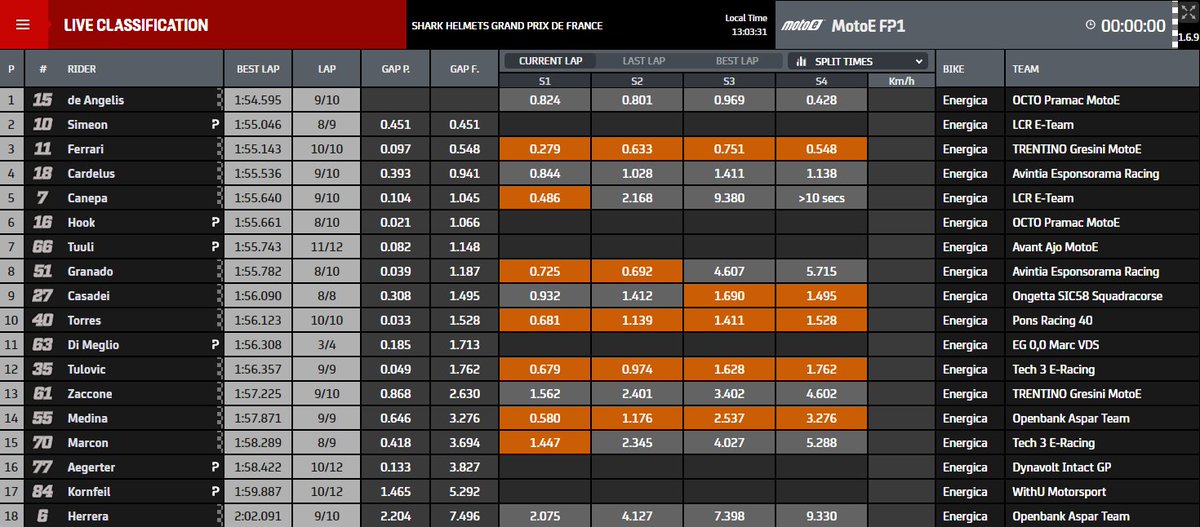The width and height of the screenshot is (1200, 527).
Task: Click the S4 sector column header
Action: [821, 80]
